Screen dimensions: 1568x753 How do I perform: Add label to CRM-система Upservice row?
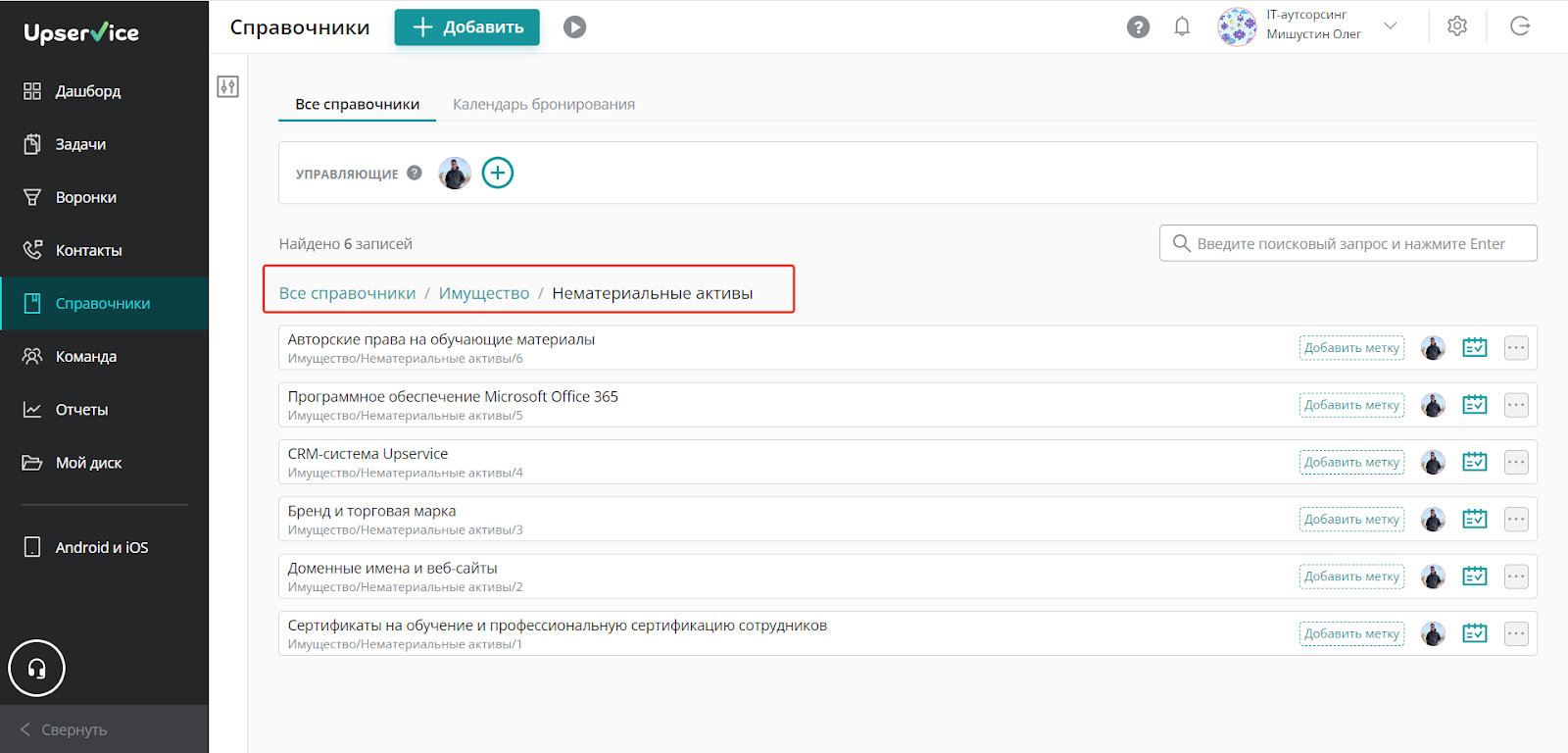click(x=1351, y=462)
